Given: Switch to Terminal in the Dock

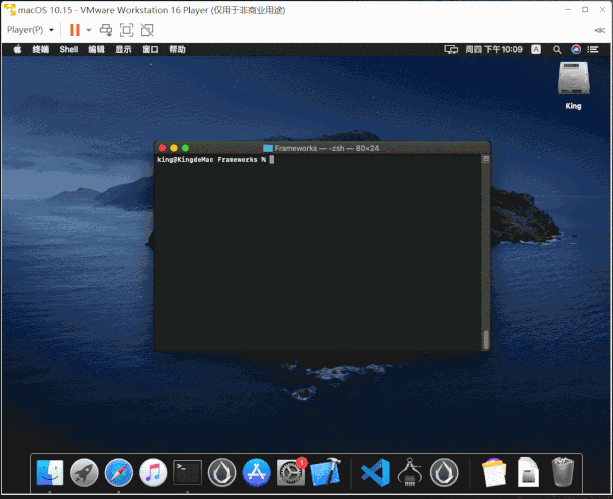Looking at the screenshot, I should [187, 472].
